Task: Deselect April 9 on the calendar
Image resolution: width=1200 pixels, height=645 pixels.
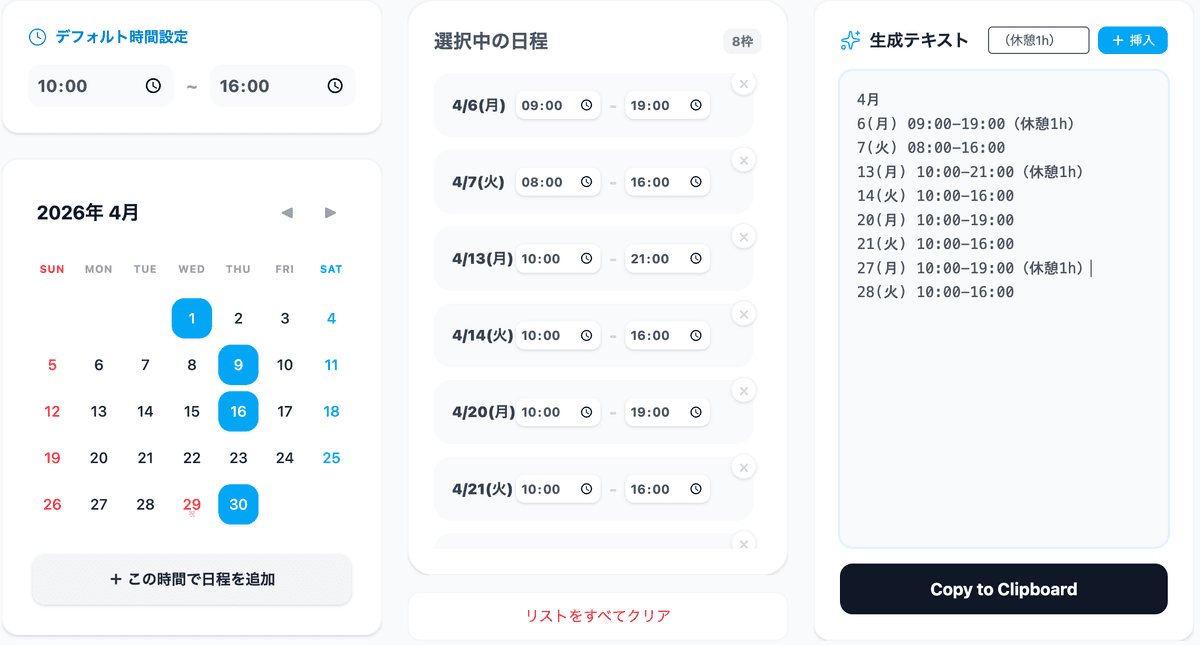Action: (x=238, y=365)
